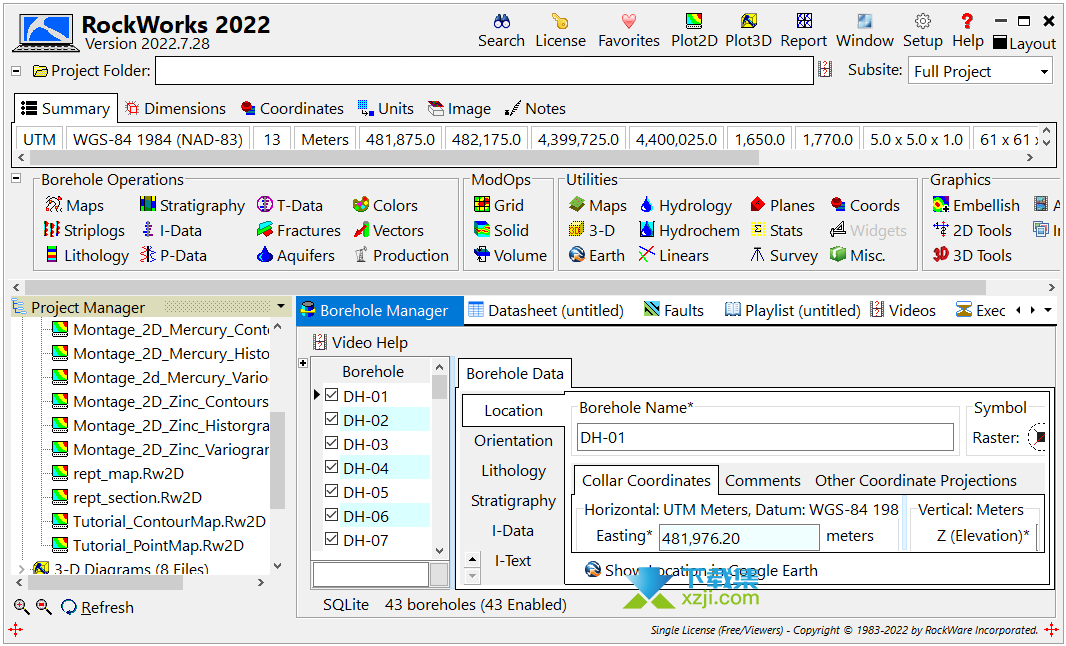This screenshot has width=1066, height=646.
Task: Show more manager tabs right arrow
Action: point(1033,310)
